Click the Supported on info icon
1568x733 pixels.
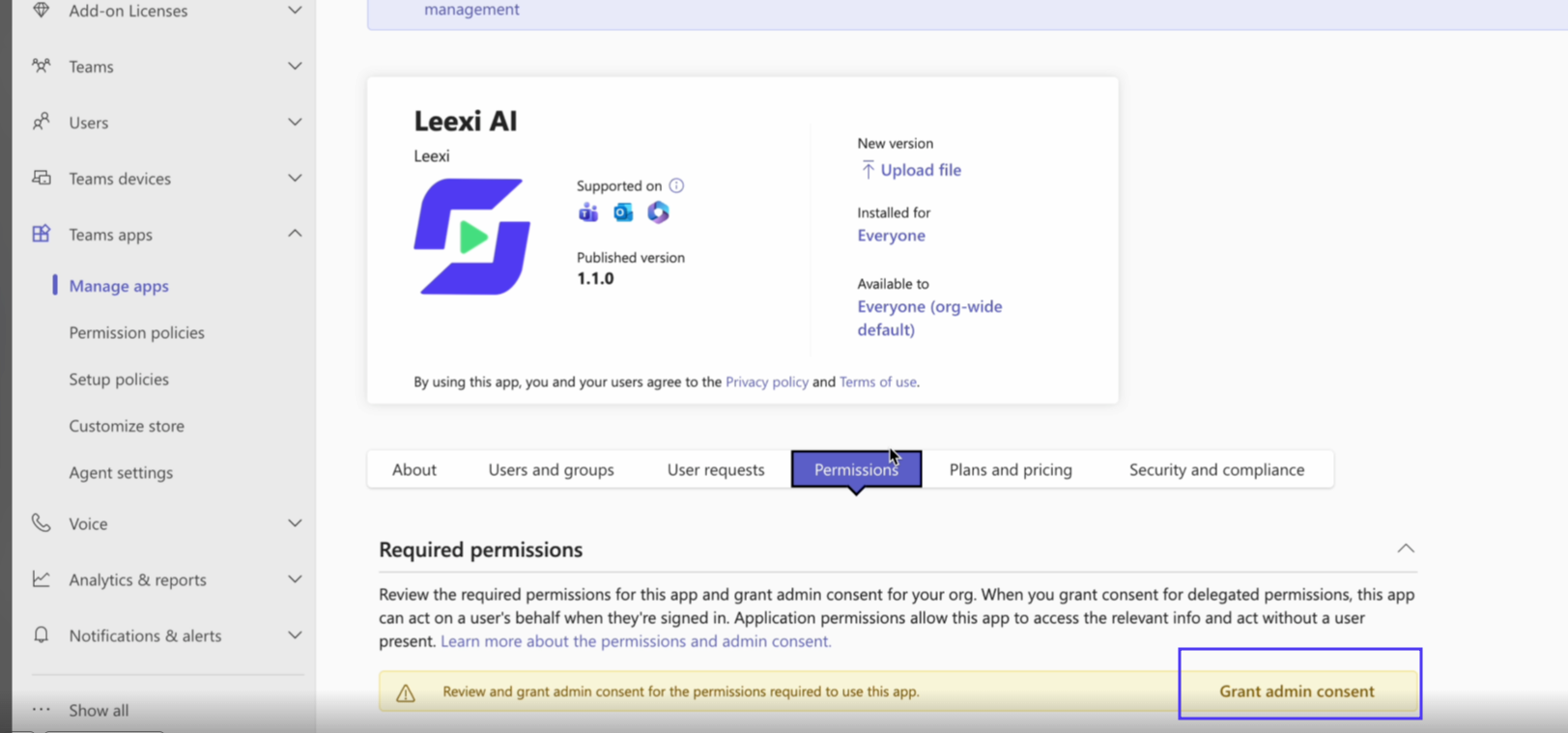click(676, 185)
